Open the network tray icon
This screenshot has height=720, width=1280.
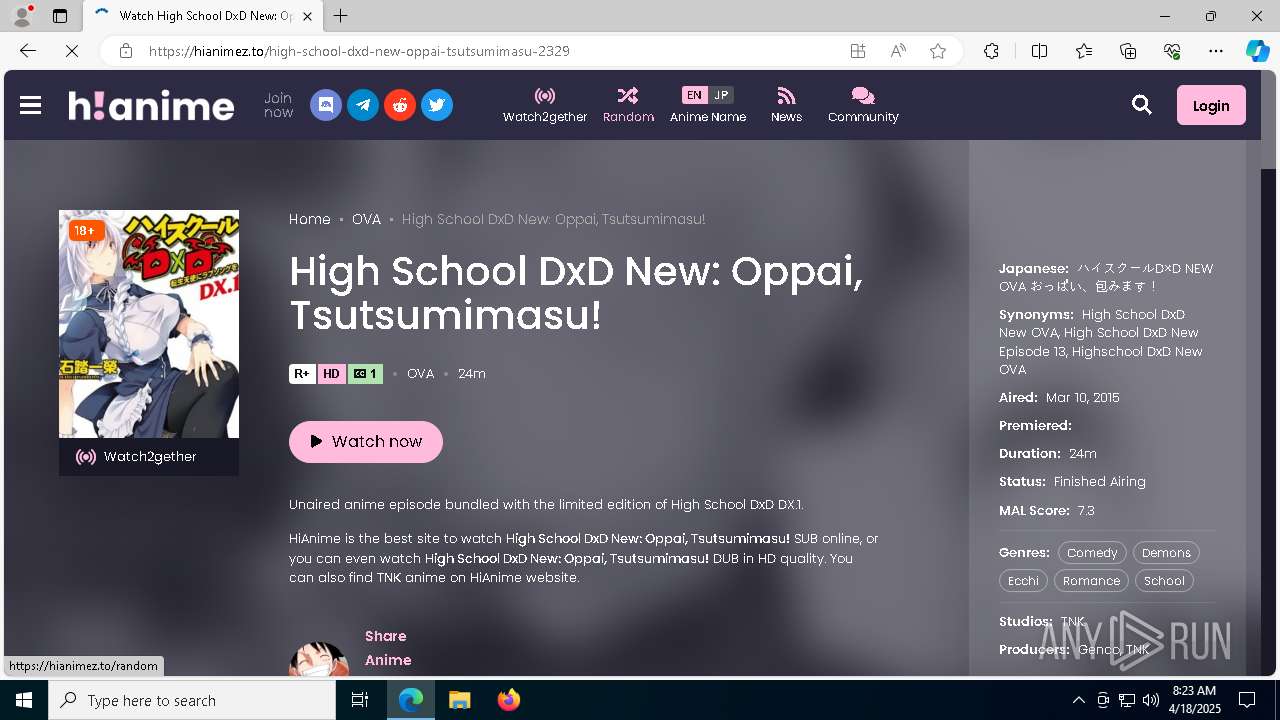(x=1126, y=700)
